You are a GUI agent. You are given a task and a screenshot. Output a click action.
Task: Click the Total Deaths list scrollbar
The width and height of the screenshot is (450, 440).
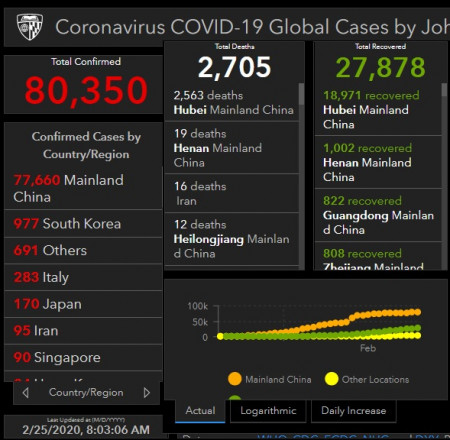(x=301, y=94)
